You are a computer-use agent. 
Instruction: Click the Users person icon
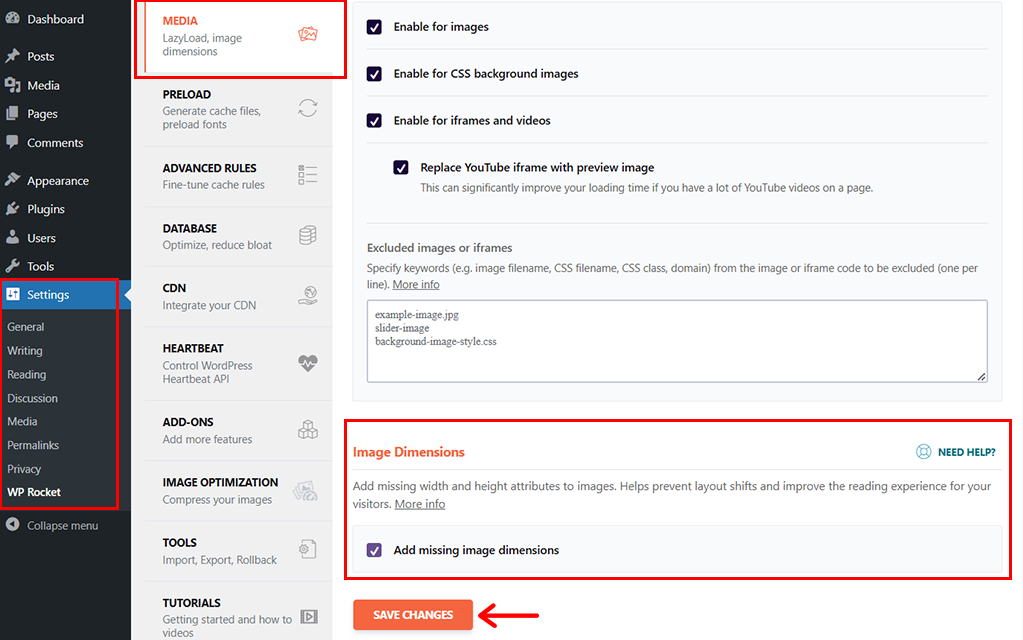pos(12,237)
